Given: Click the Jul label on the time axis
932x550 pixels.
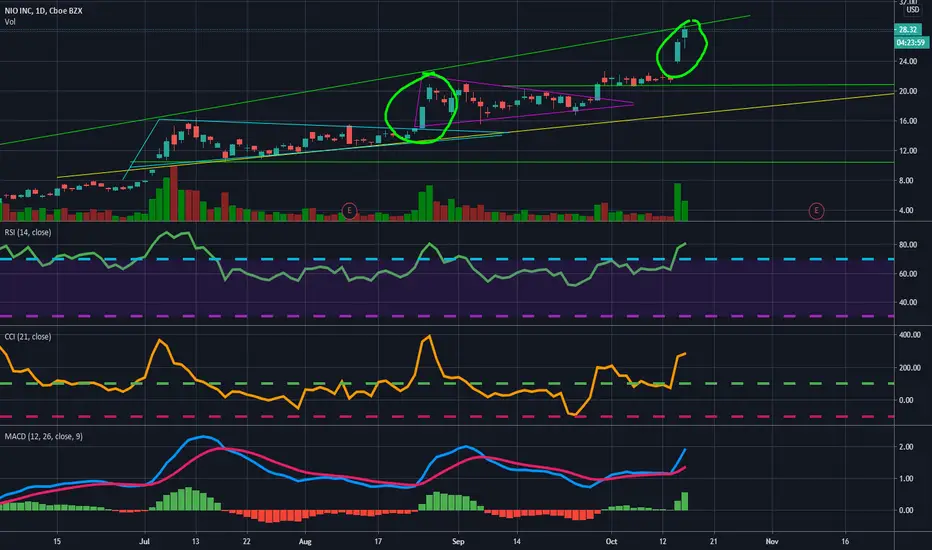Looking at the screenshot, I should (144, 541).
